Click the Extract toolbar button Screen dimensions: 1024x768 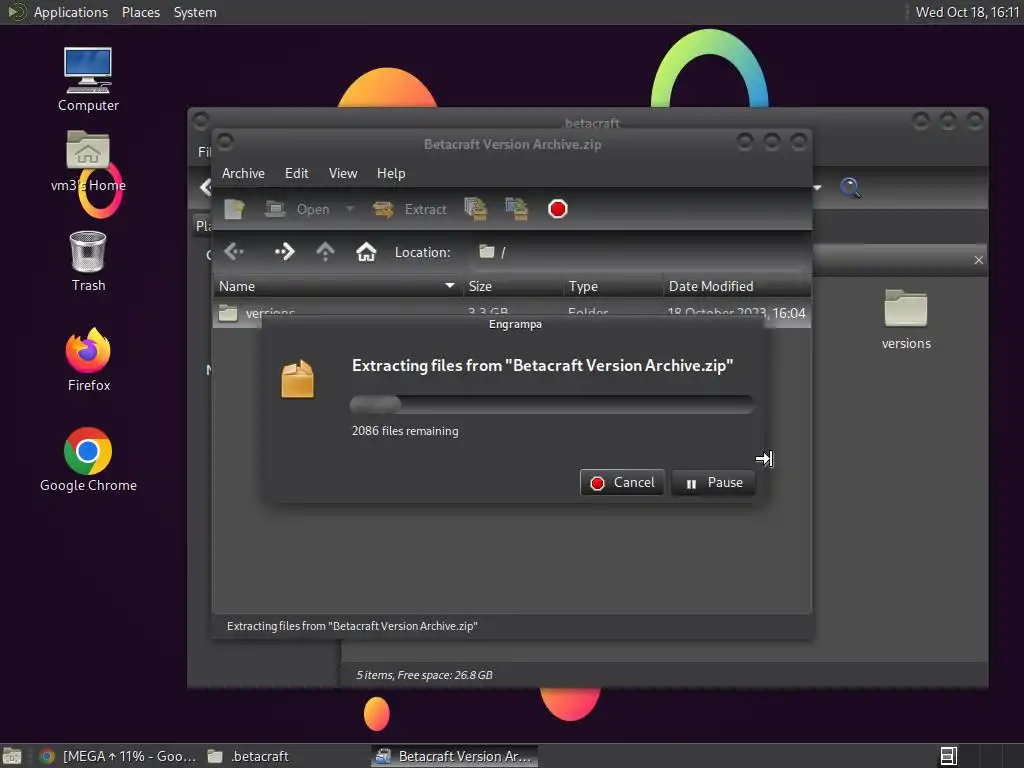pos(410,209)
